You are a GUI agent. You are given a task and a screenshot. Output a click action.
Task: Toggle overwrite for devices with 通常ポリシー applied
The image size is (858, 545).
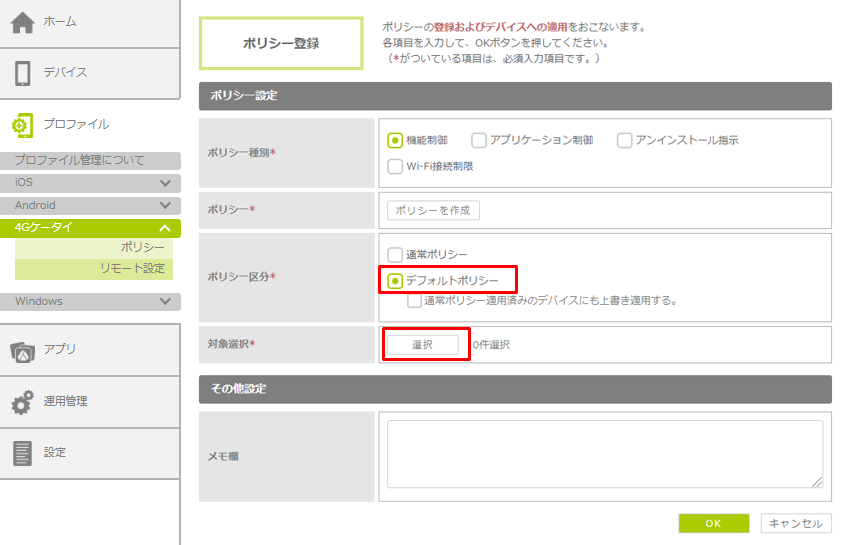[x=414, y=300]
